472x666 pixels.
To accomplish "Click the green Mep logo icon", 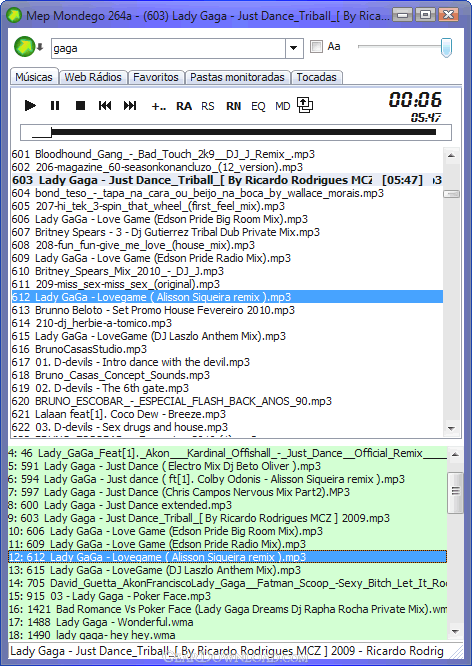I will click(24, 47).
